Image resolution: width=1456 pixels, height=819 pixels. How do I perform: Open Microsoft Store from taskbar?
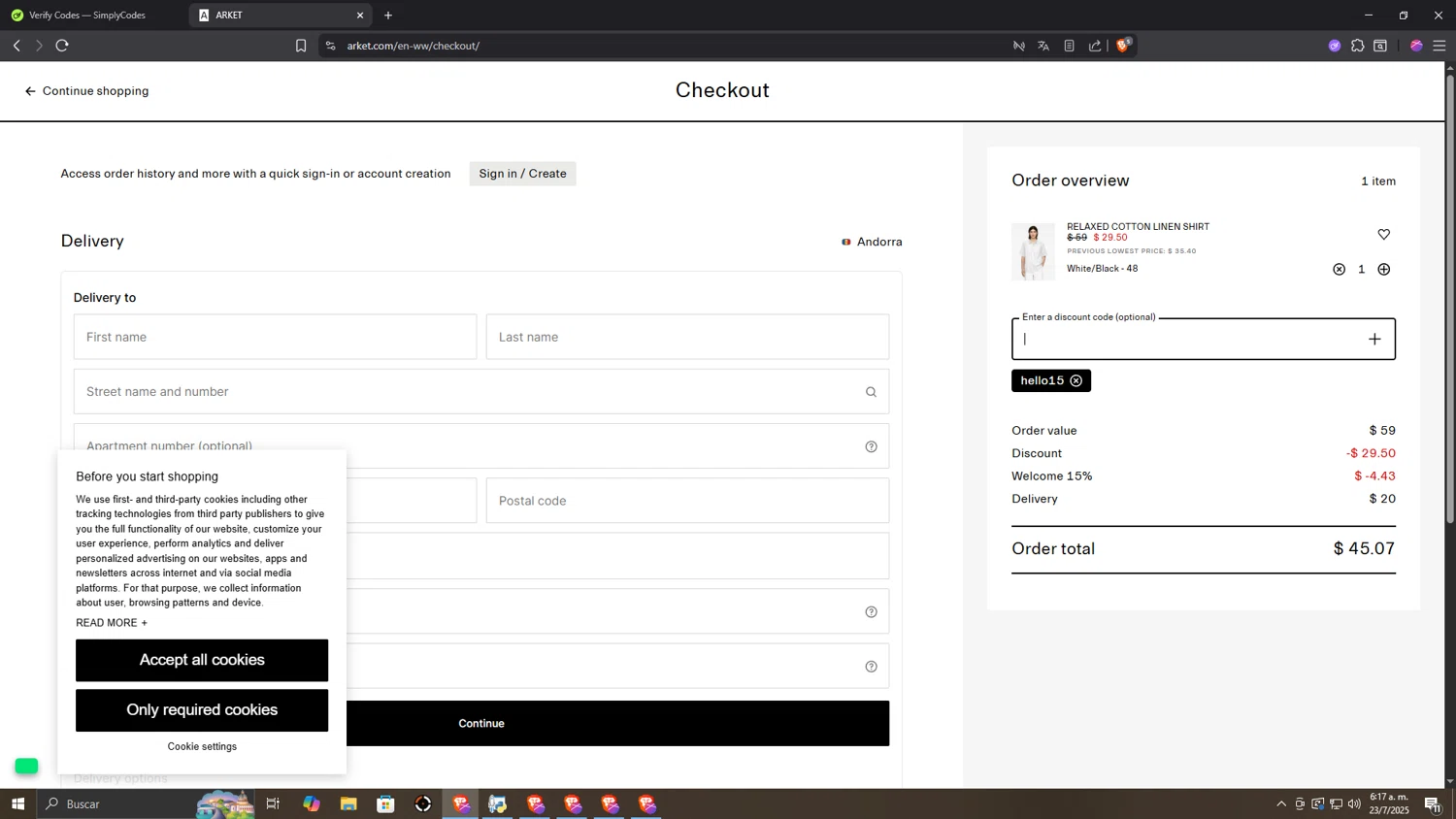click(385, 803)
